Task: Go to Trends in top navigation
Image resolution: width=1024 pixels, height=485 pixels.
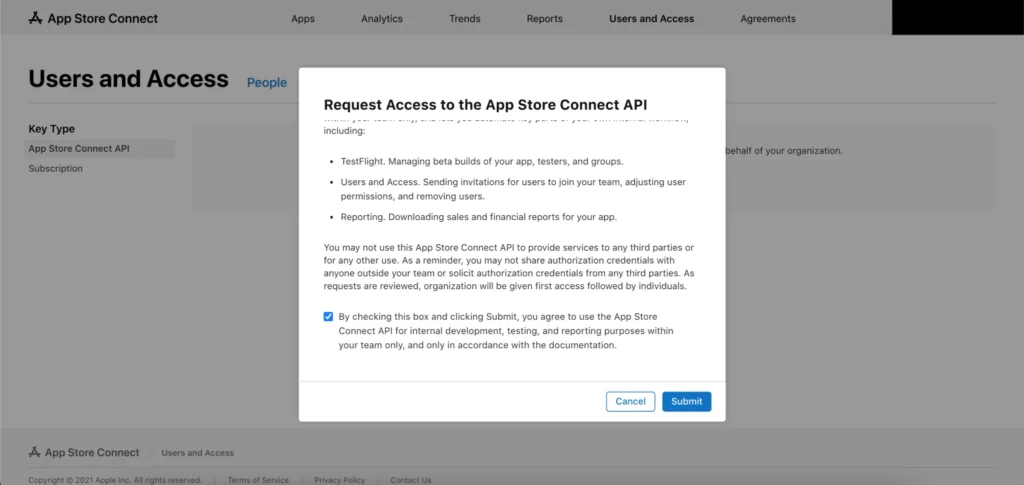Action: tap(465, 19)
